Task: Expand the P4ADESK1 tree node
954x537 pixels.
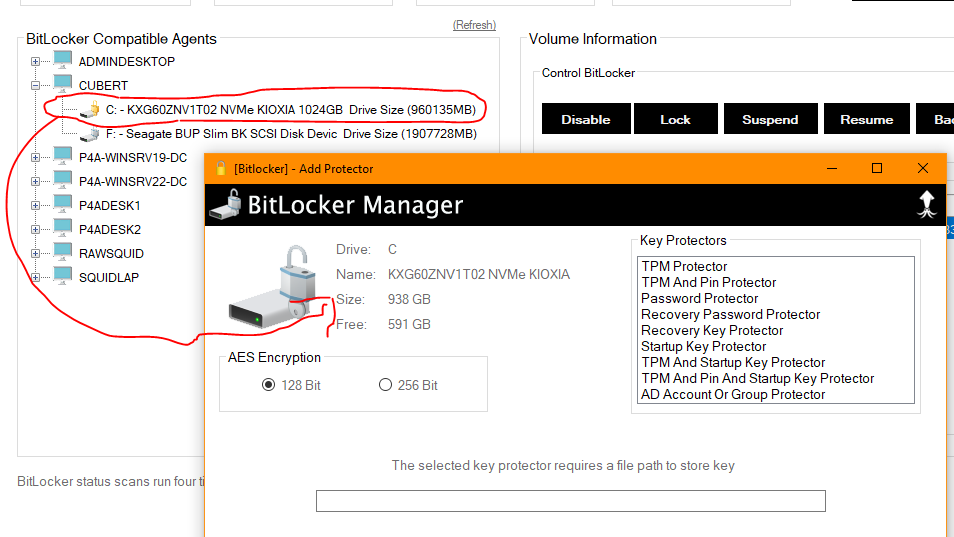Action: (37, 206)
